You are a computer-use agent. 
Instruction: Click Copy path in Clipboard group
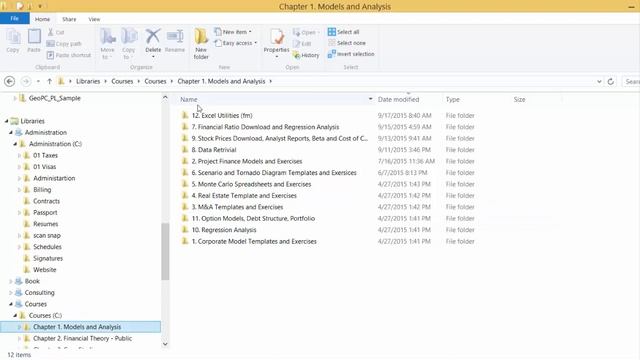click(x=64, y=44)
